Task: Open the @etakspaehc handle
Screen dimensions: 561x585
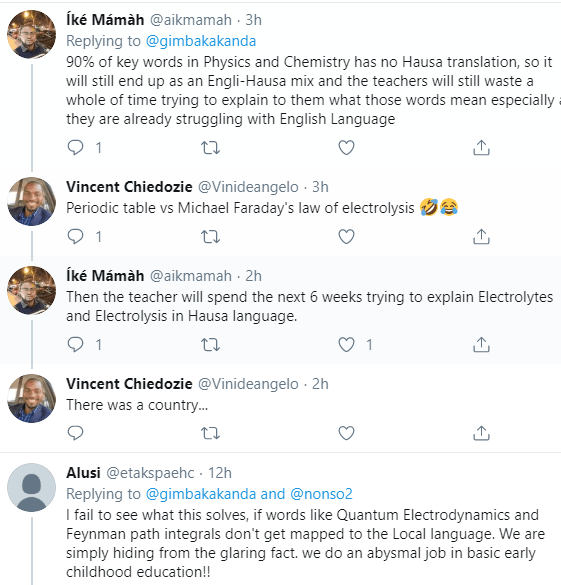Action: click(x=150, y=473)
